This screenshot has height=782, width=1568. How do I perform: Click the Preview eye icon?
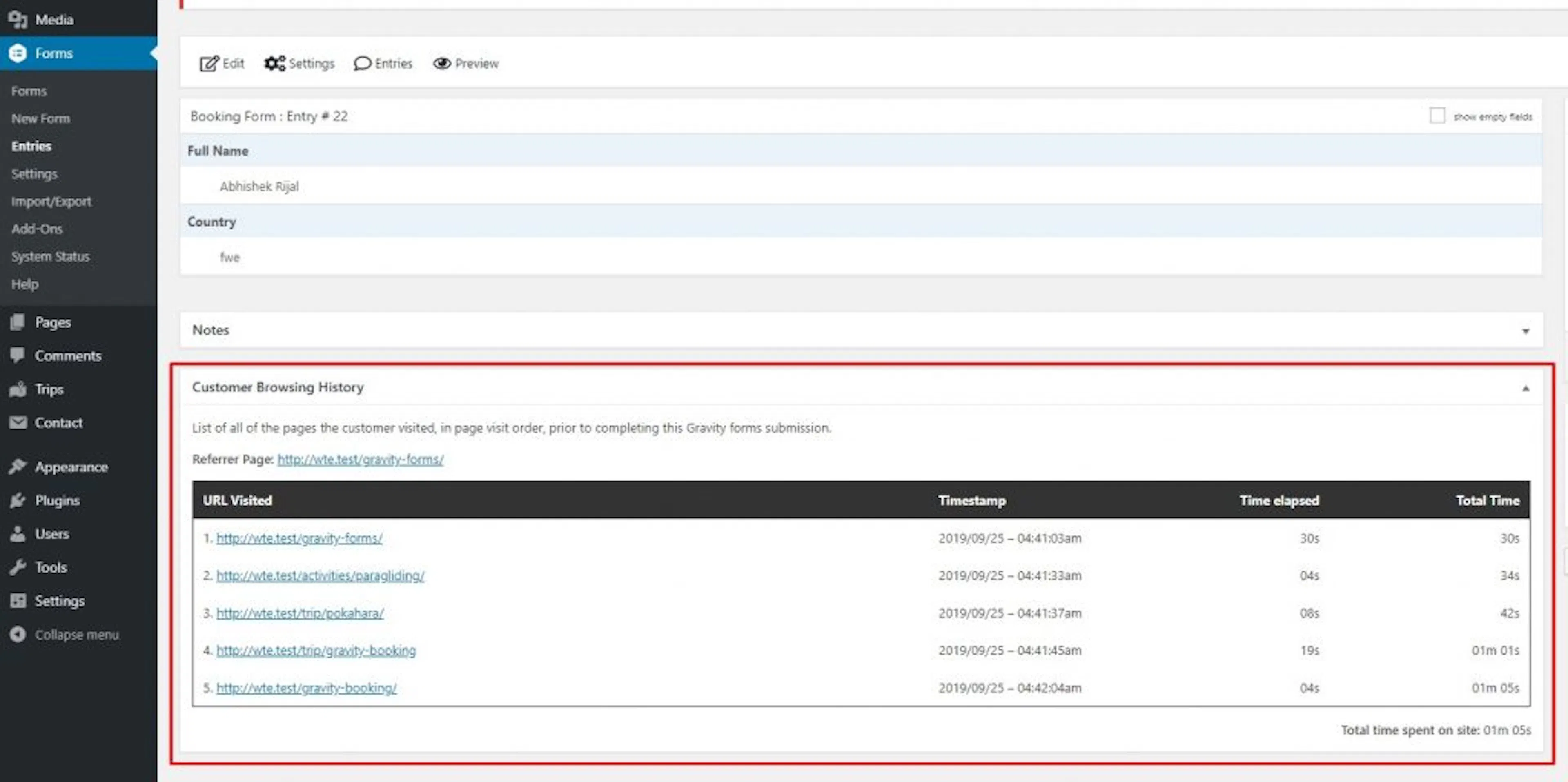[442, 63]
